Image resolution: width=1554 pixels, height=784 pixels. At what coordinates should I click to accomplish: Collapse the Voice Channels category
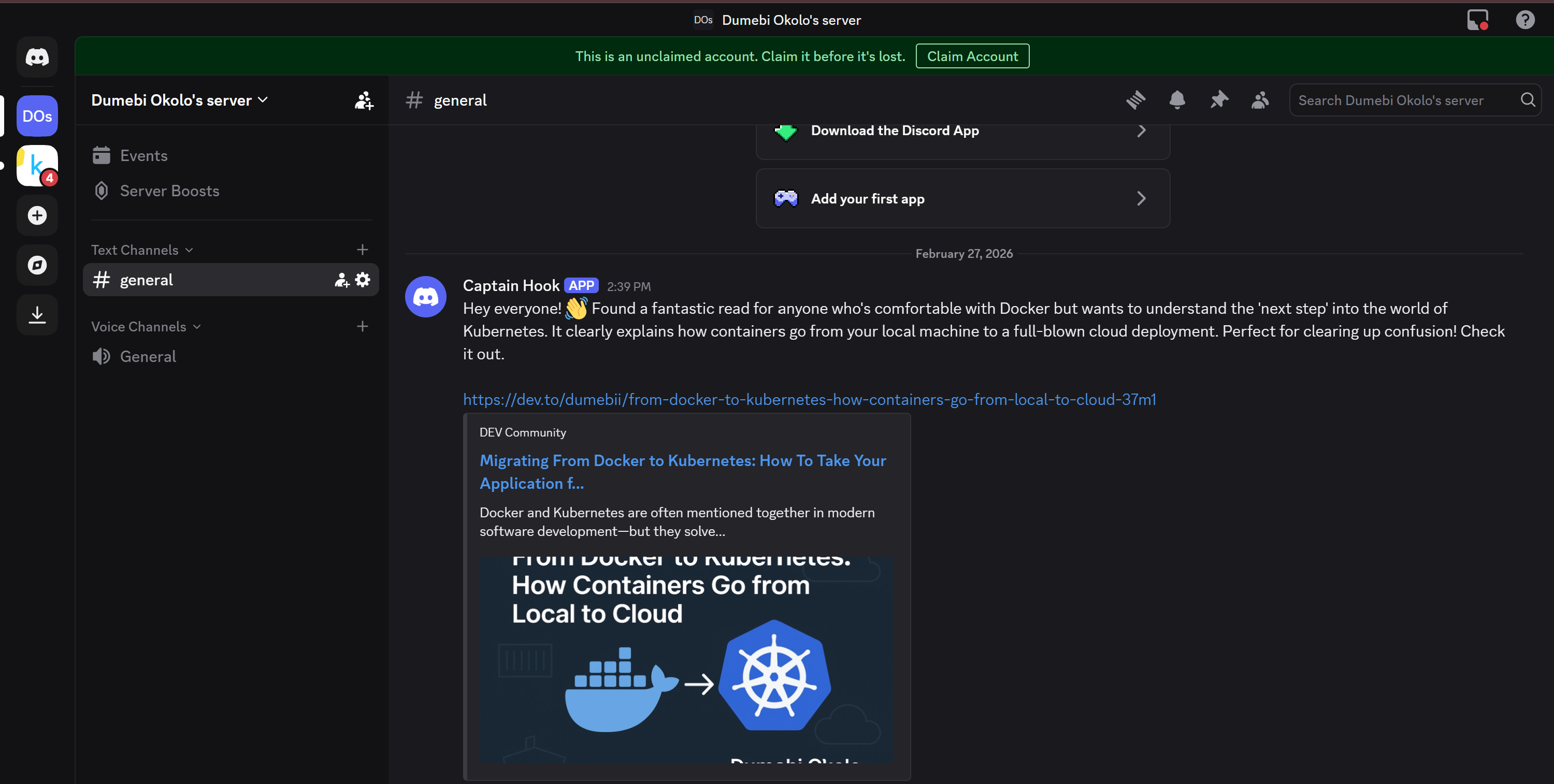coord(145,326)
